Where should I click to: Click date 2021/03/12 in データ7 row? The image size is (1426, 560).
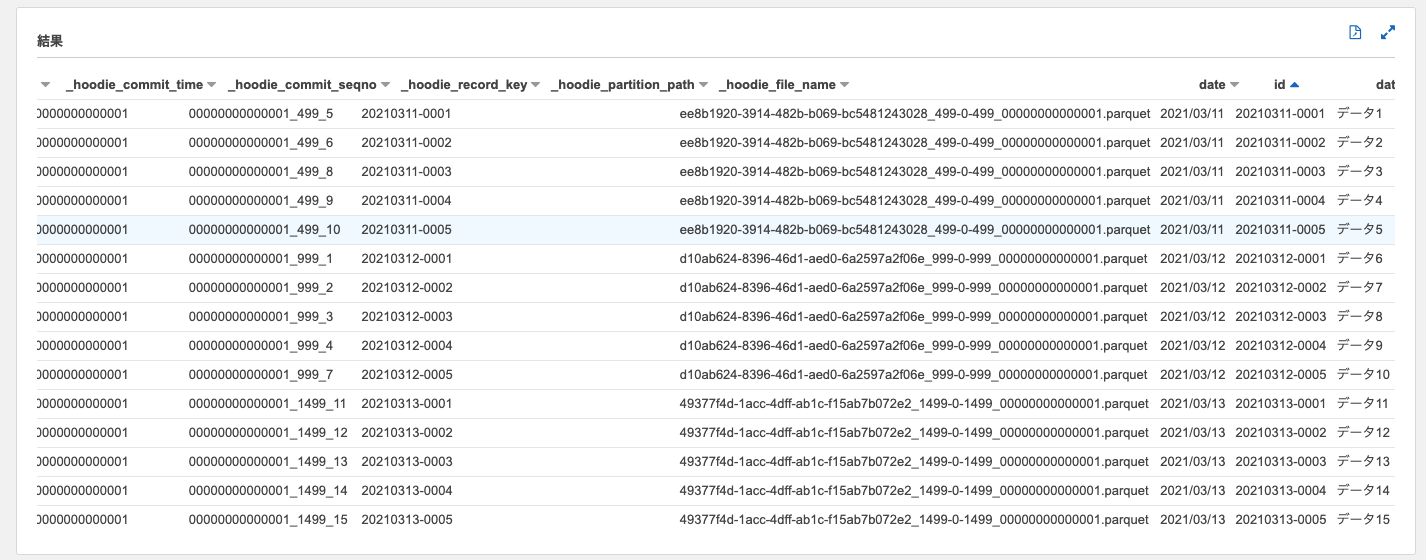pos(1192,288)
